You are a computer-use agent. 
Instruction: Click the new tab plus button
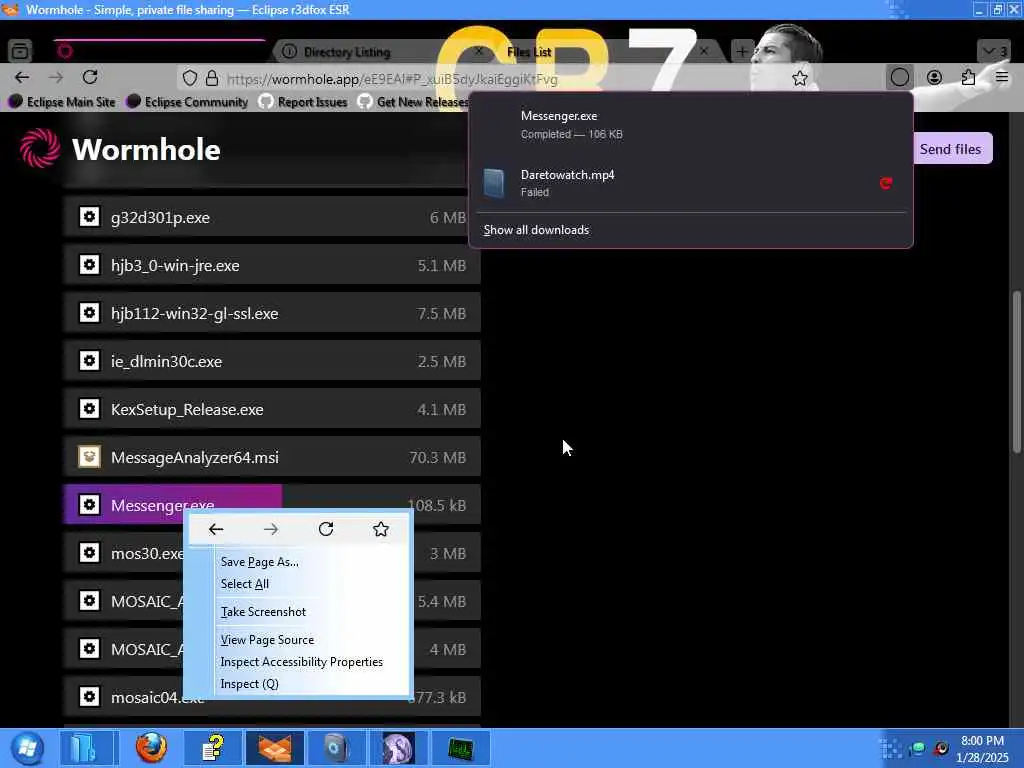tap(742, 51)
